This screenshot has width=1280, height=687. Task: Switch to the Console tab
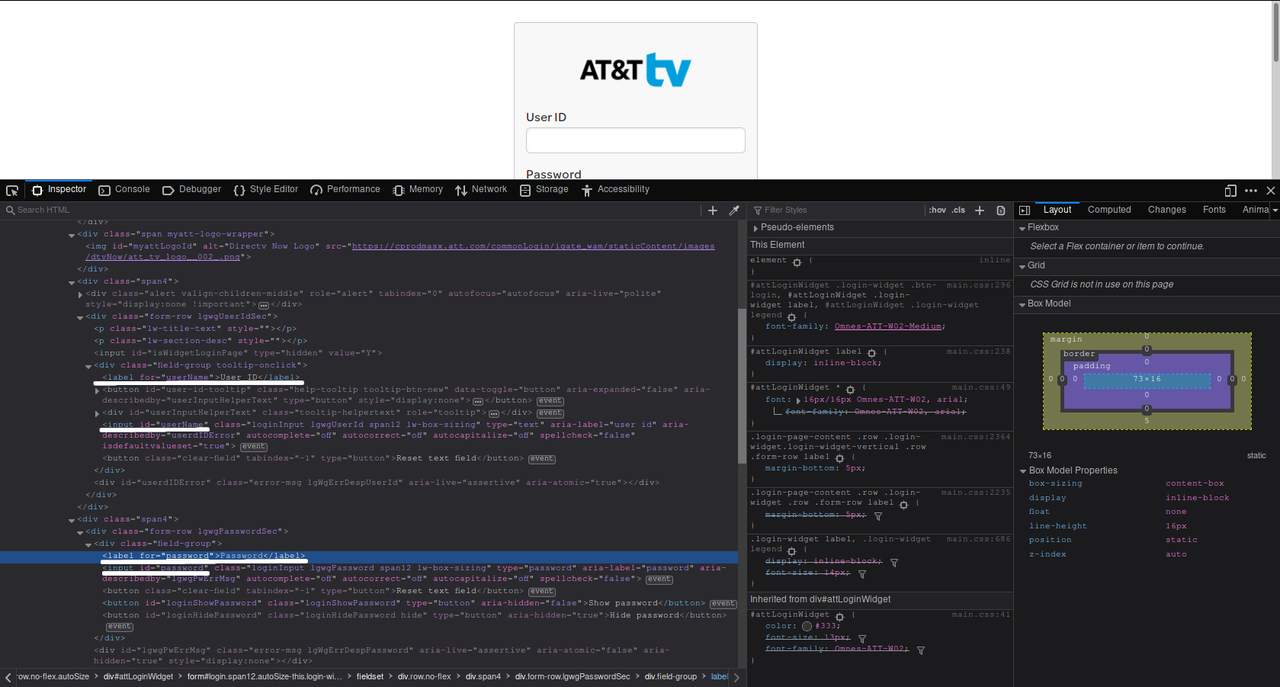(x=123, y=190)
